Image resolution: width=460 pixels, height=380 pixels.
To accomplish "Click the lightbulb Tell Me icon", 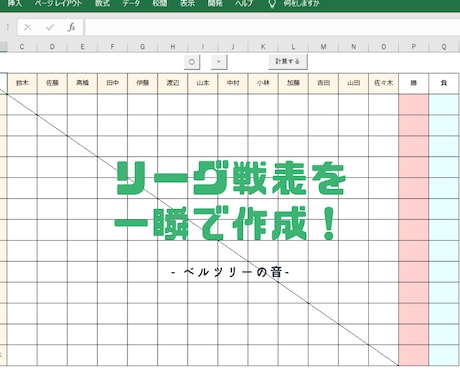I will pos(272,4).
